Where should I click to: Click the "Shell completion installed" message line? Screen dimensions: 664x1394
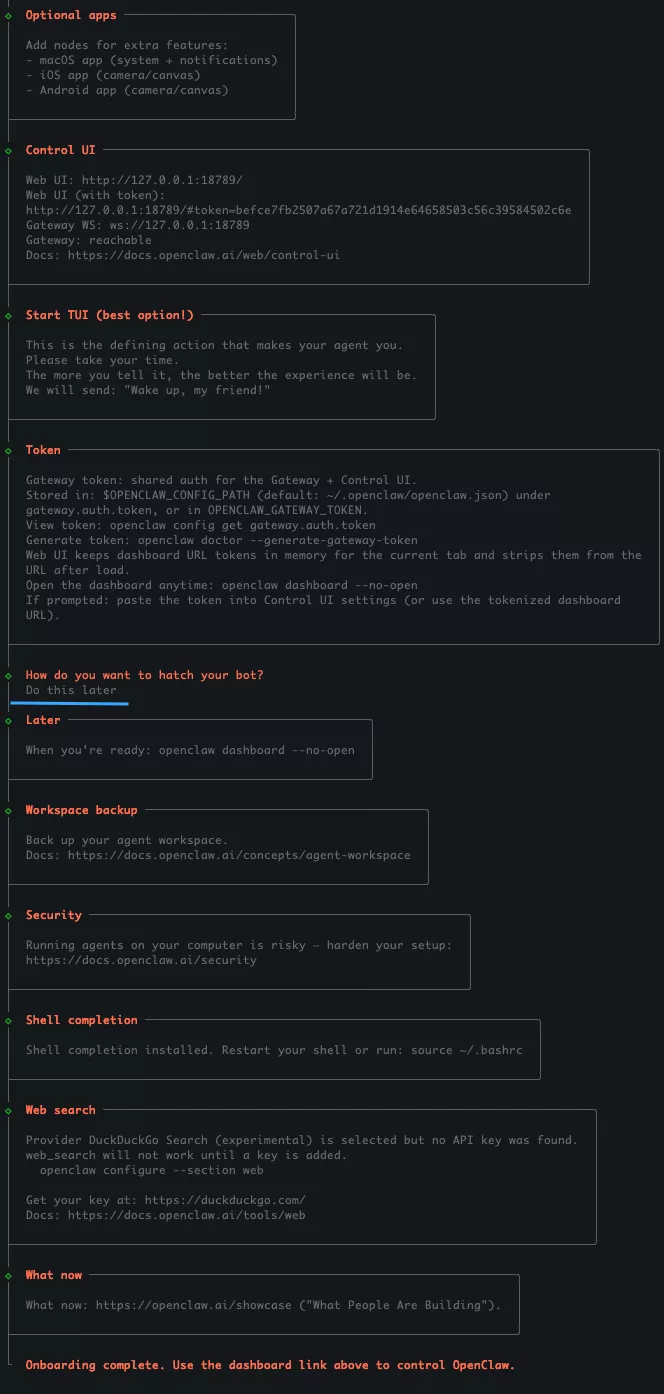[x=274, y=1050]
